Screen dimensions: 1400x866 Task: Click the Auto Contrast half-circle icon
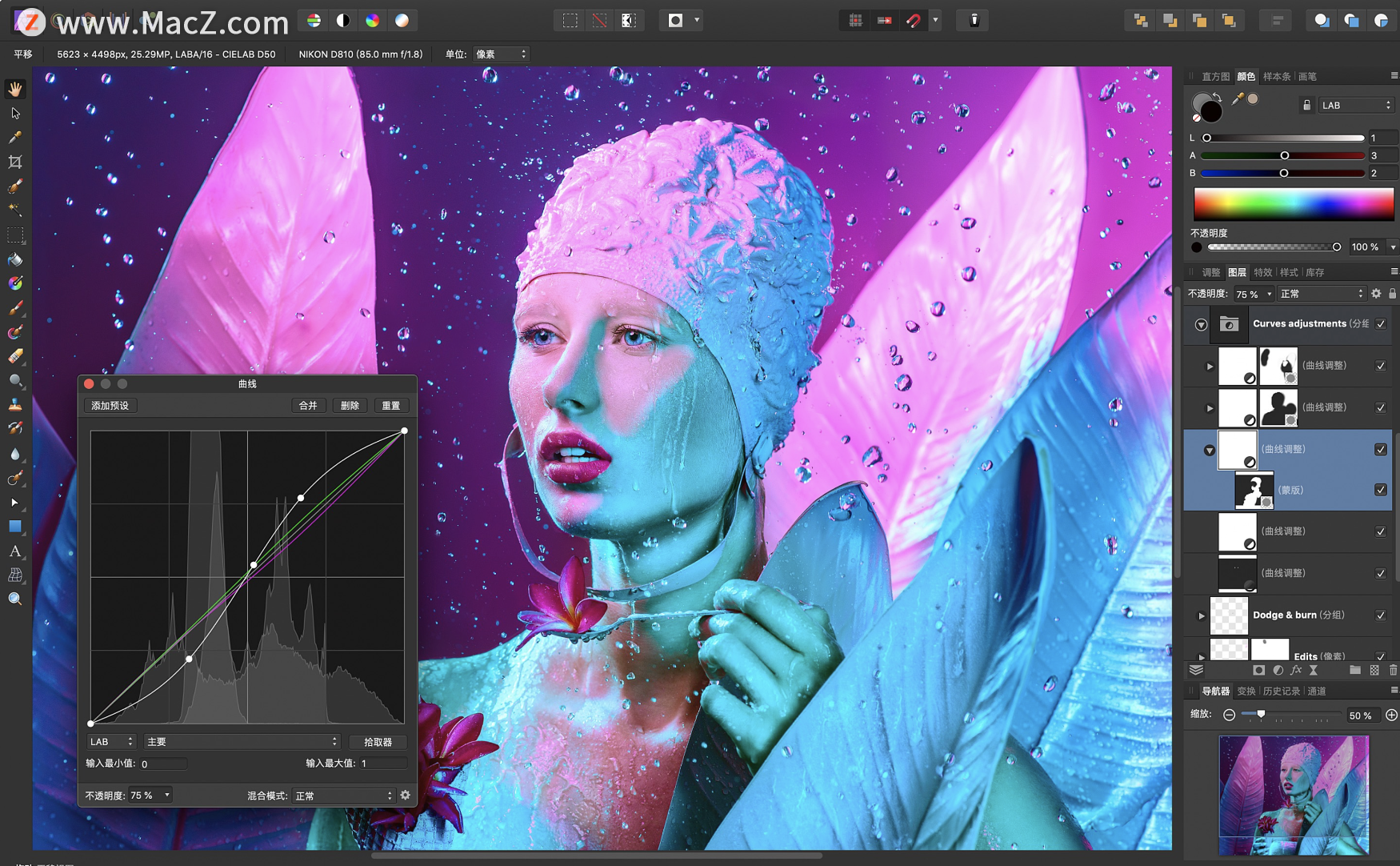[343, 21]
